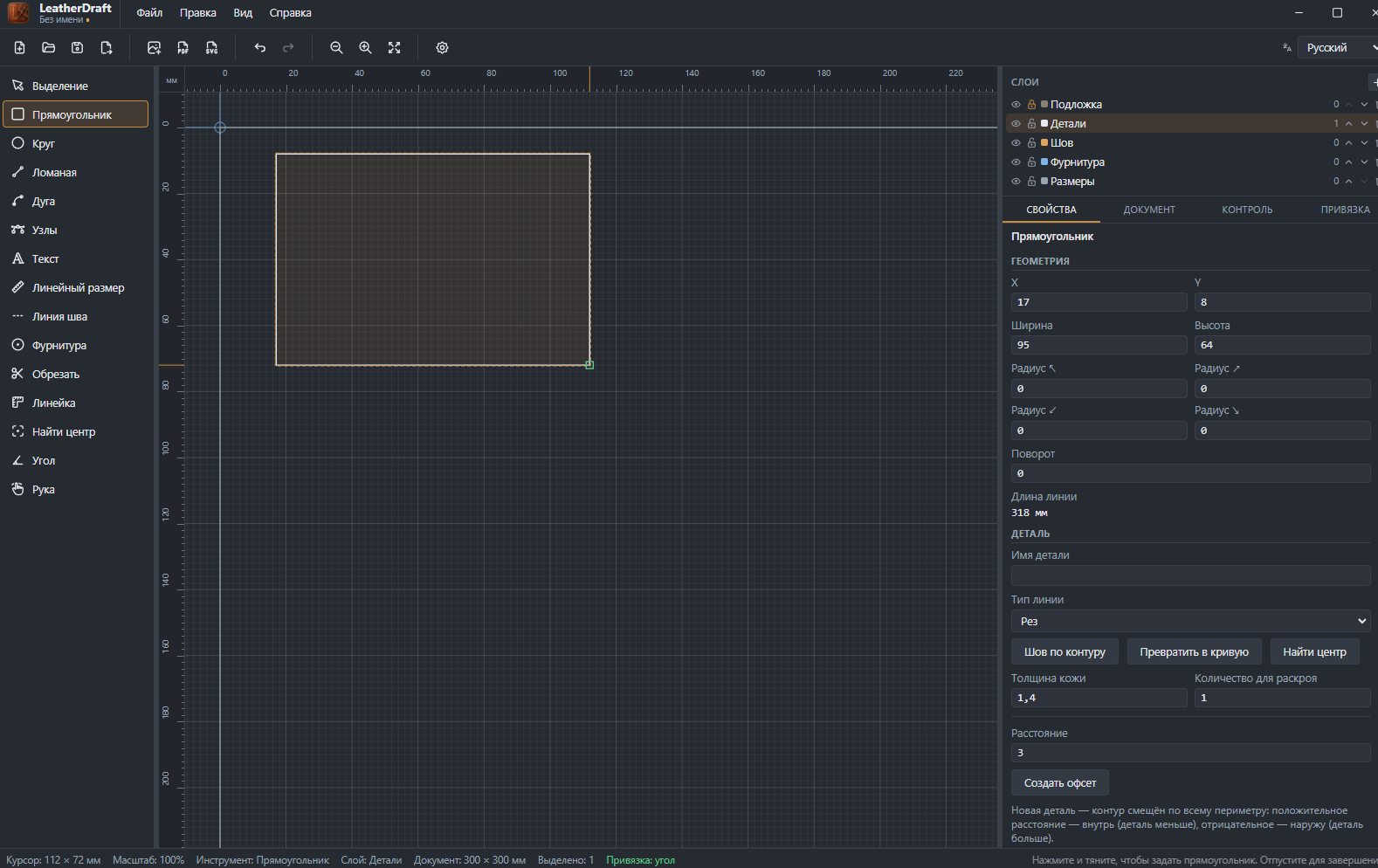
Task: Create a new document from toolbar
Action: (x=19, y=48)
